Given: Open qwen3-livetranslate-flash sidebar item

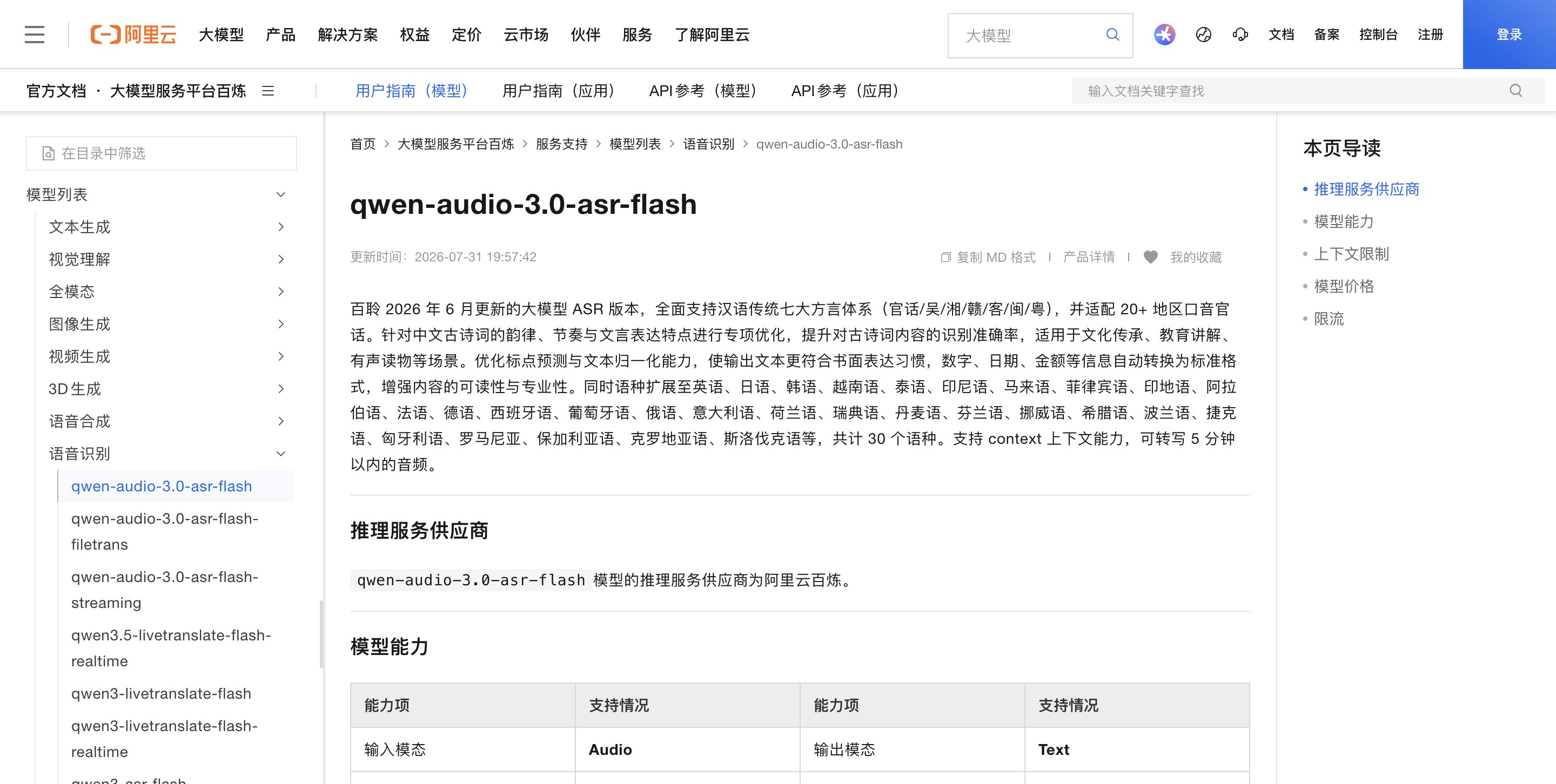Looking at the screenshot, I should [160, 694].
